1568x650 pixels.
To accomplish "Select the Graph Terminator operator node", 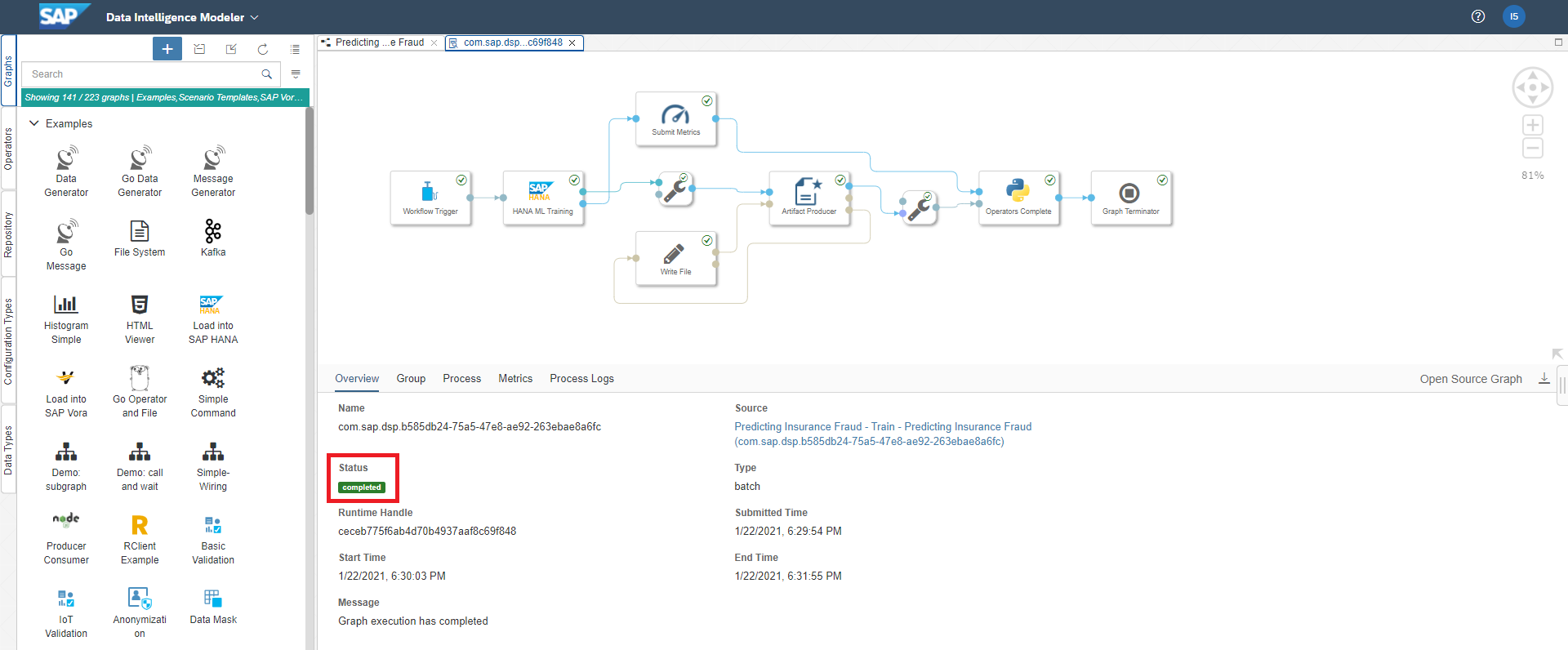I will tap(1130, 197).
